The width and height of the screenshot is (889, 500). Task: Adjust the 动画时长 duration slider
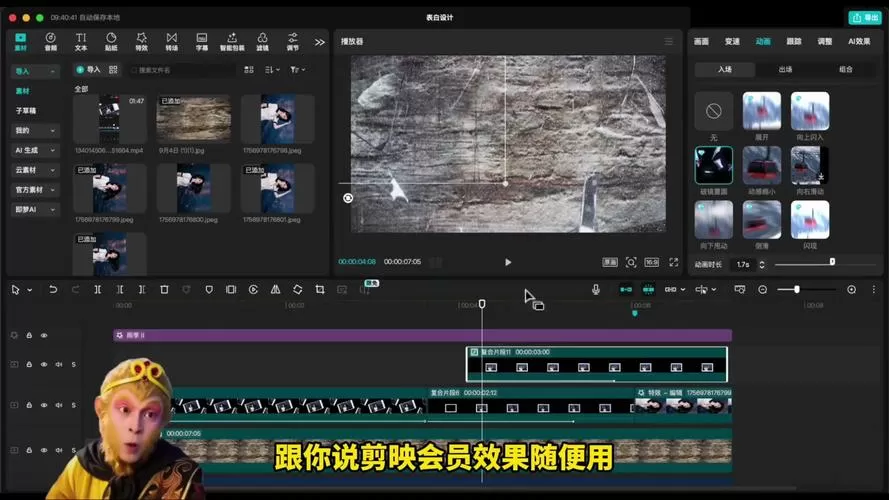[x=825, y=264]
